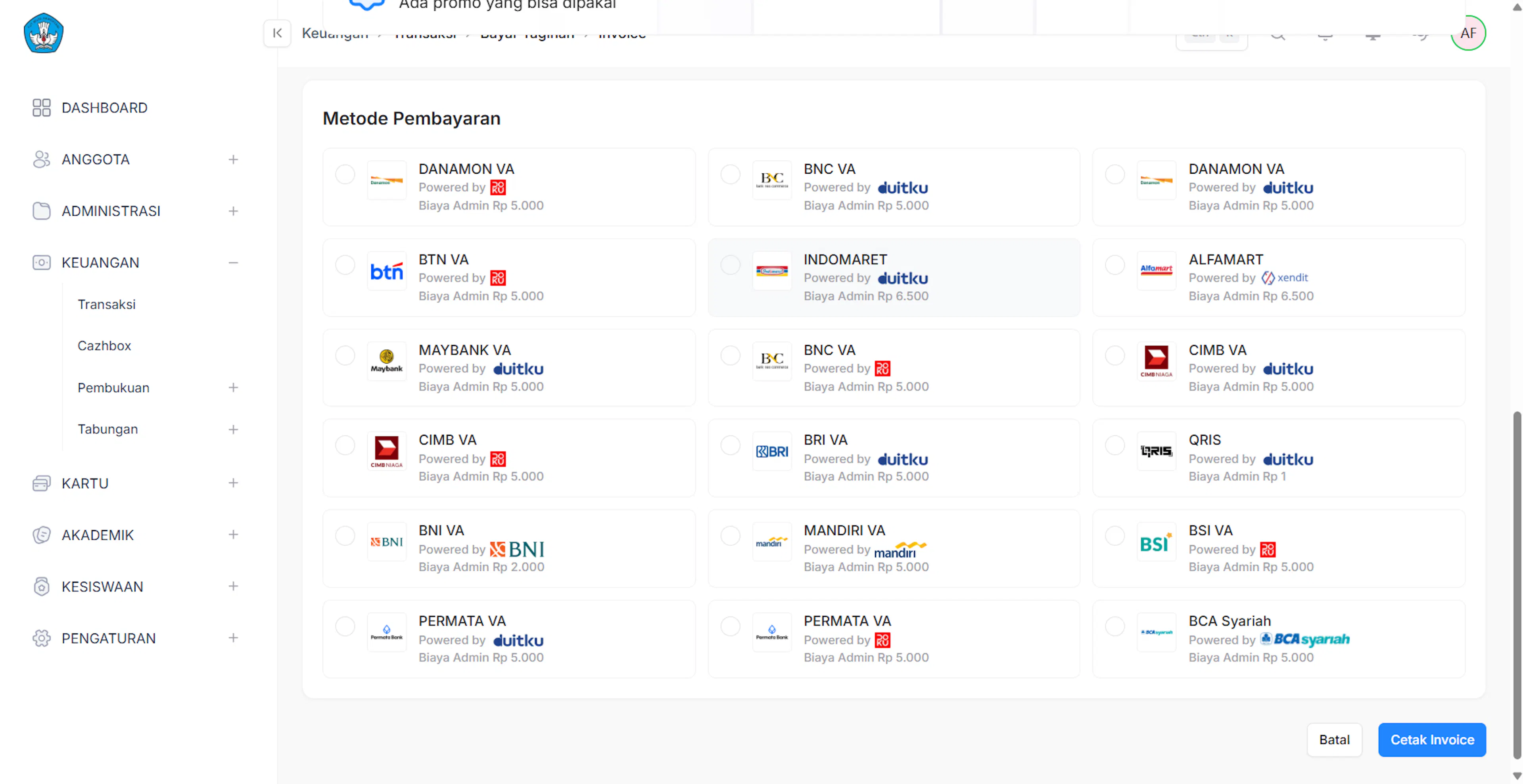Expand the Tabungan submenu plus
This screenshot has height=784, width=1523.
234,429
